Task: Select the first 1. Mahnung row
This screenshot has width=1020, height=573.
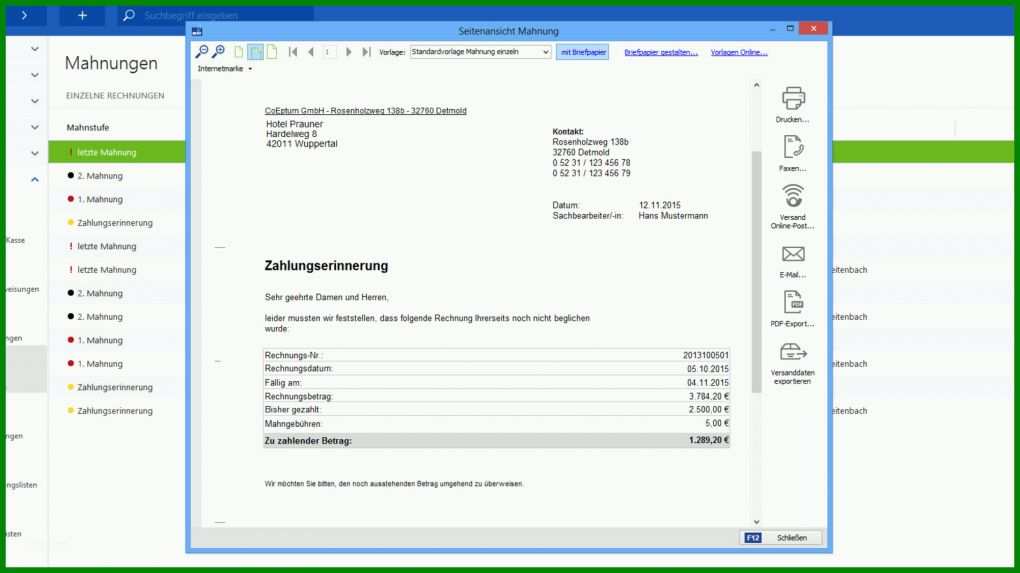Action: (117, 199)
